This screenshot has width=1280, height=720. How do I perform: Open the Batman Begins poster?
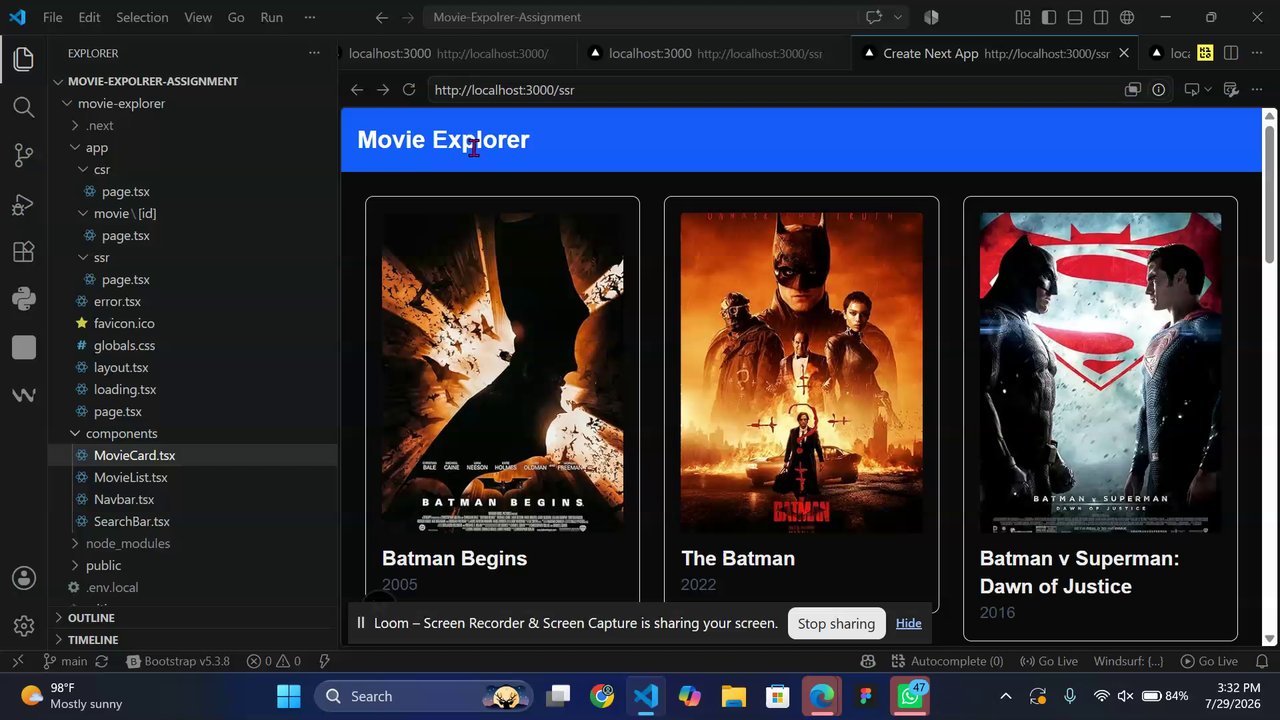pos(503,372)
